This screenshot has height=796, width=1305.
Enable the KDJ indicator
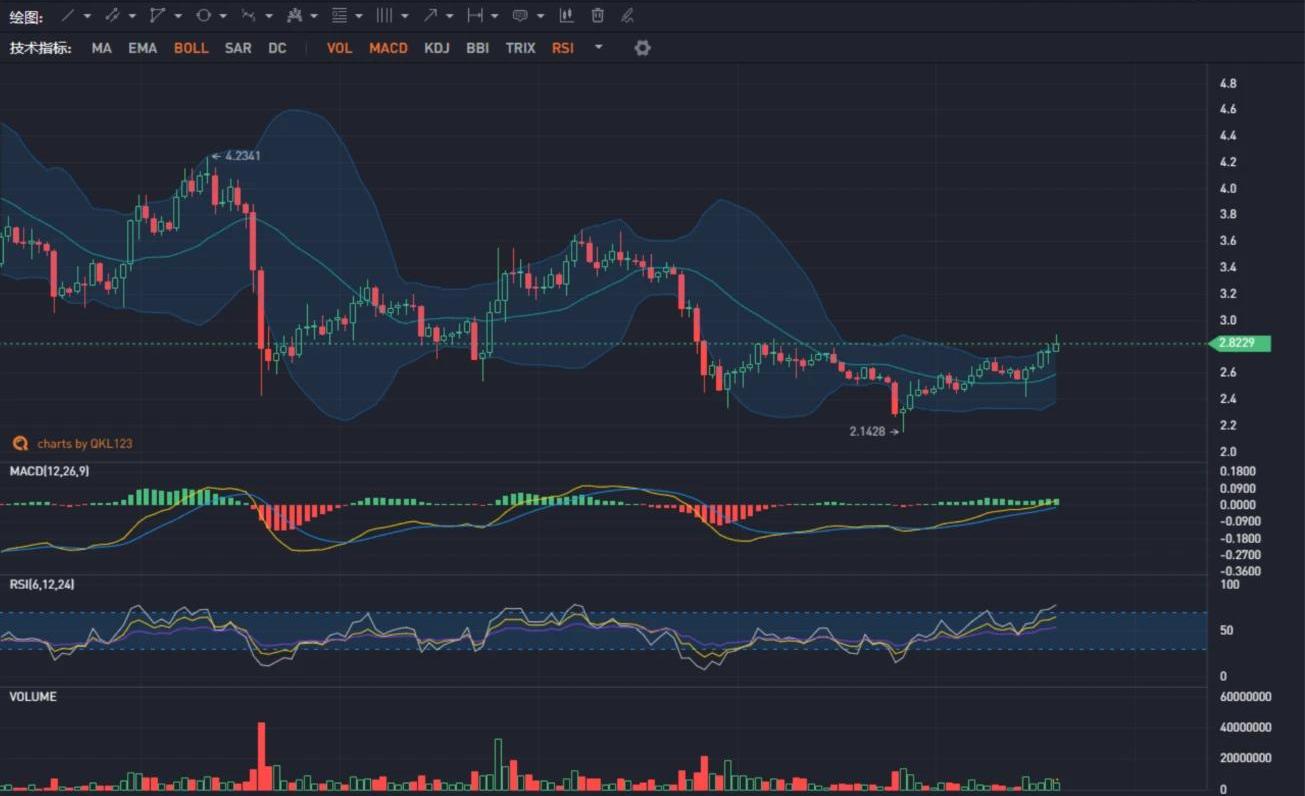tap(437, 48)
